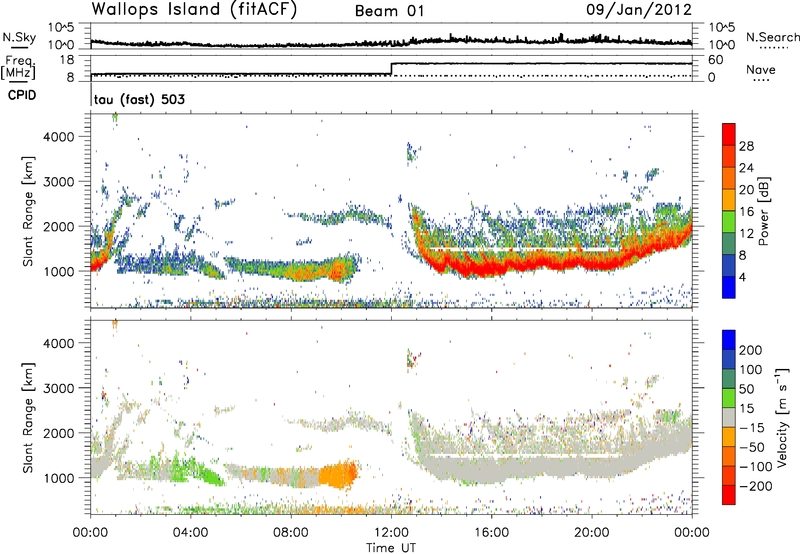Viewport: 800px width, 554px height.
Task: Click the "18" tick on the frequency axis
Action: click(x=67, y=60)
